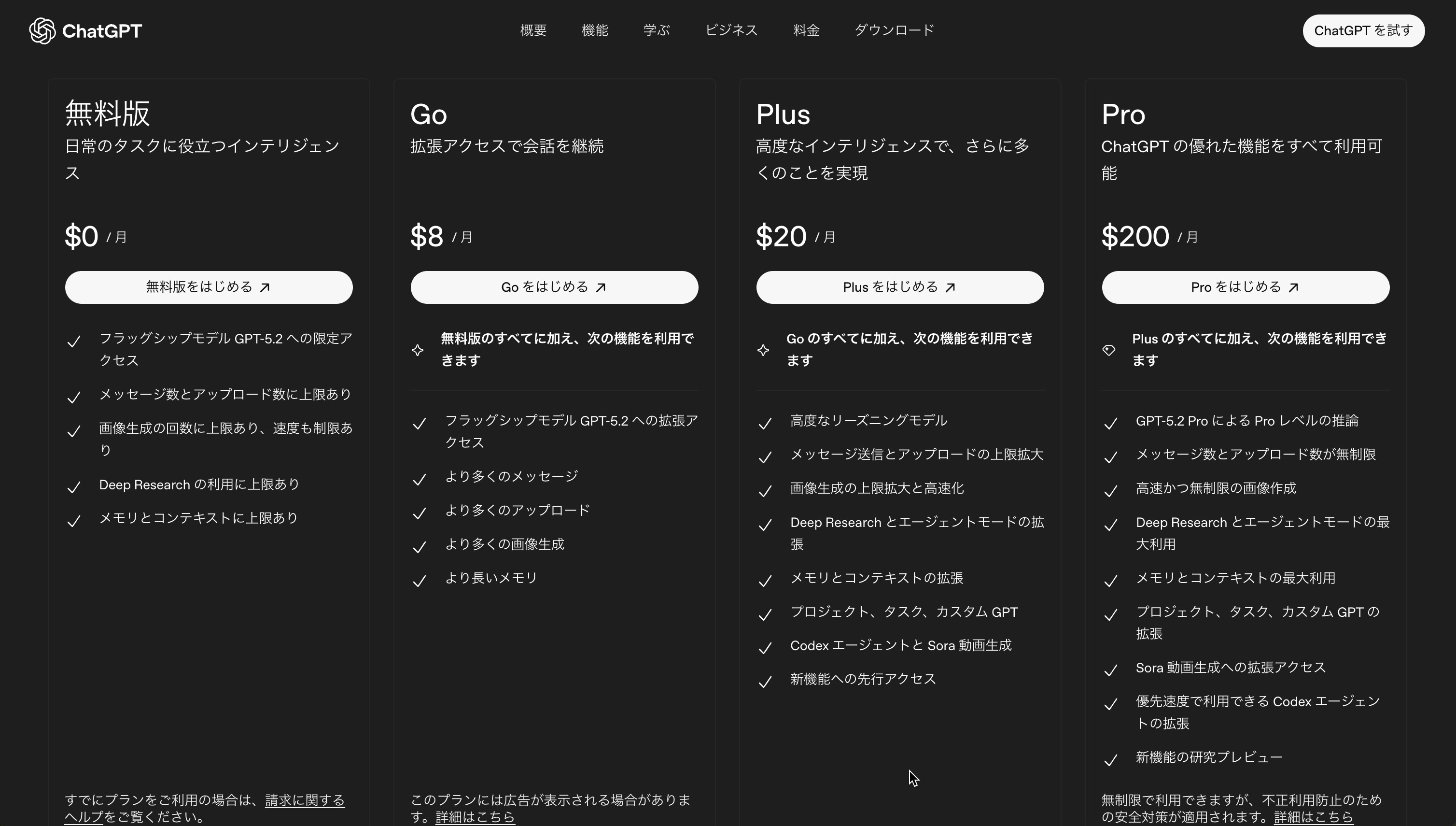The image size is (1456, 826).
Task: Click the checkmark beside Sora 動画生成への拡張アクセス
Action: pos(1111,670)
